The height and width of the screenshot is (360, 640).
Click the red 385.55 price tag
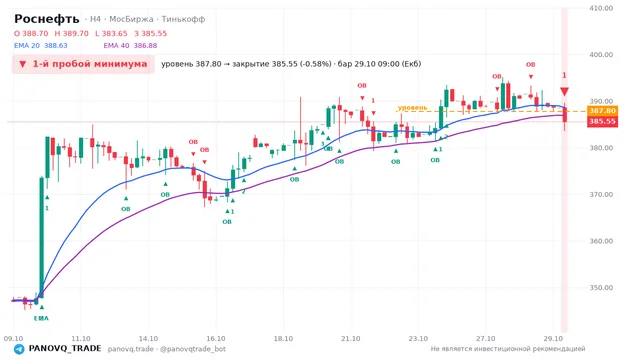coord(602,122)
